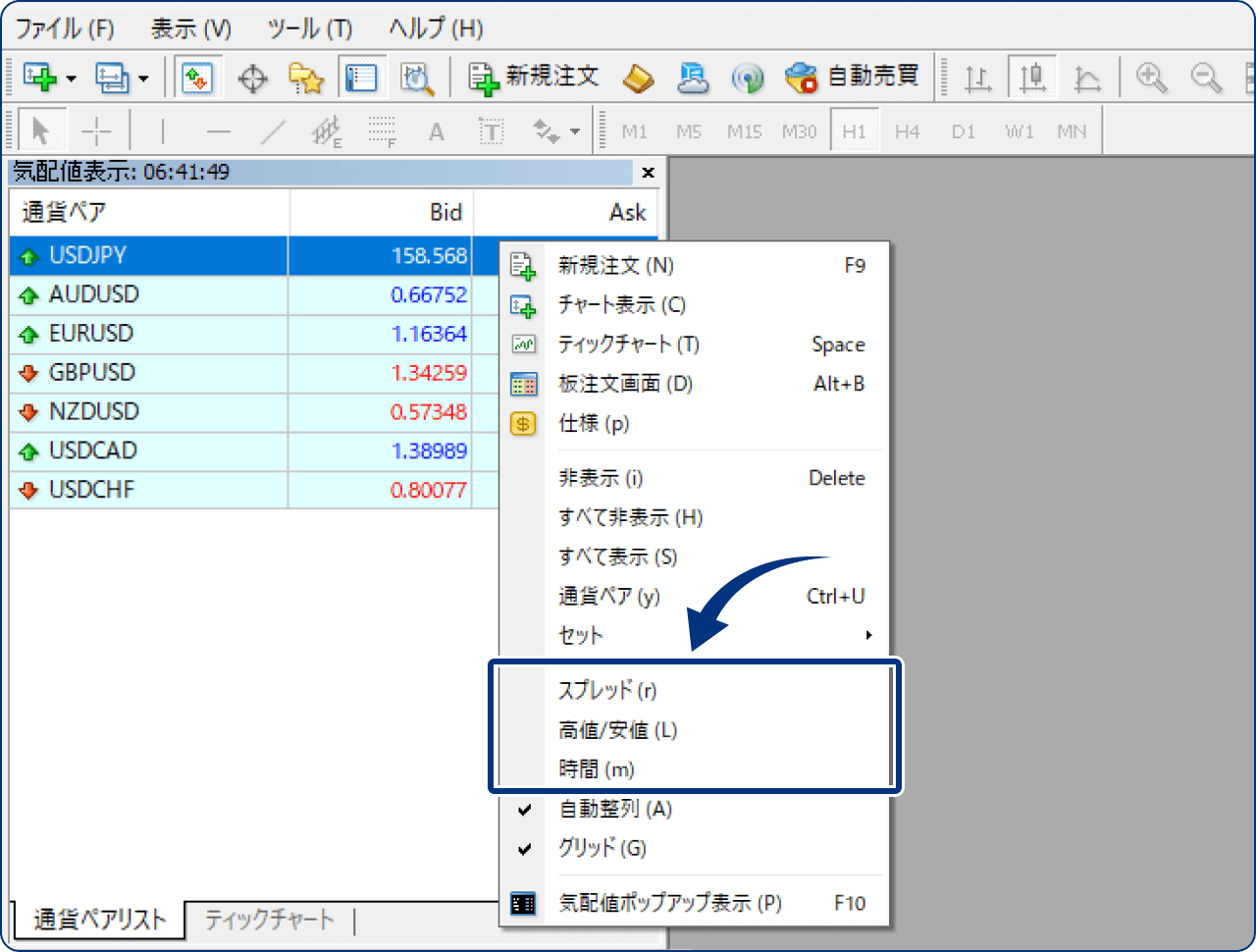
Task: Toggle 自動整列 (A) checkmark option
Action: [615, 809]
